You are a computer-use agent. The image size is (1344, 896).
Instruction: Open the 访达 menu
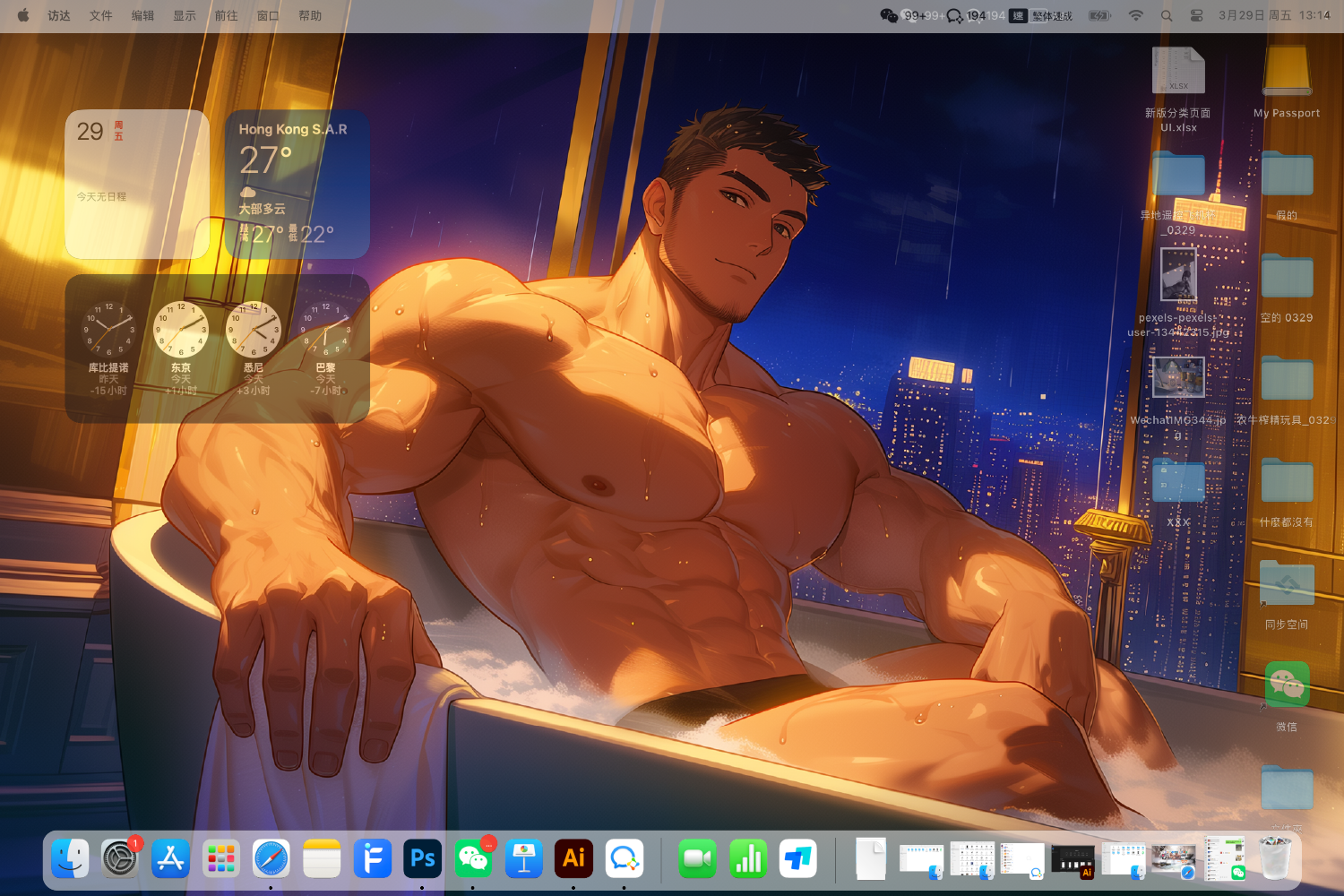click(59, 15)
